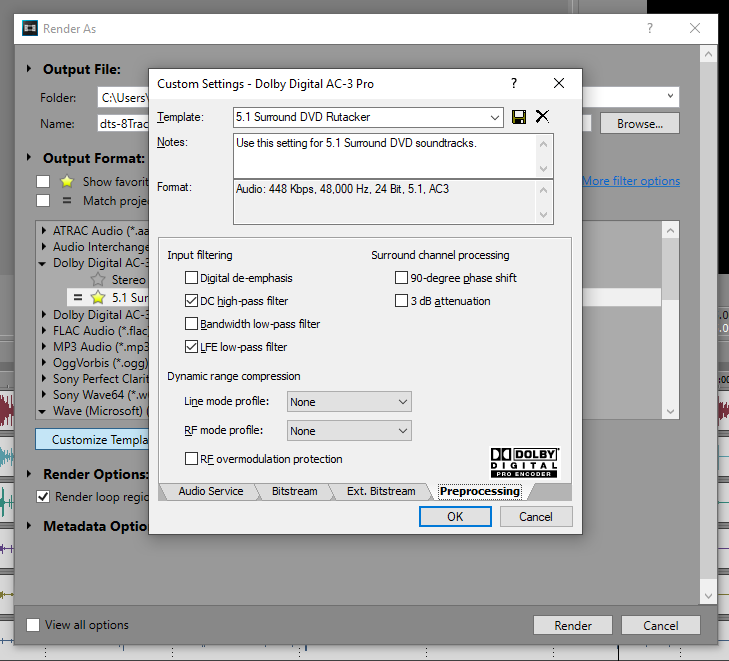Click the Folder path field
The image size is (729, 661).
(x=123, y=98)
